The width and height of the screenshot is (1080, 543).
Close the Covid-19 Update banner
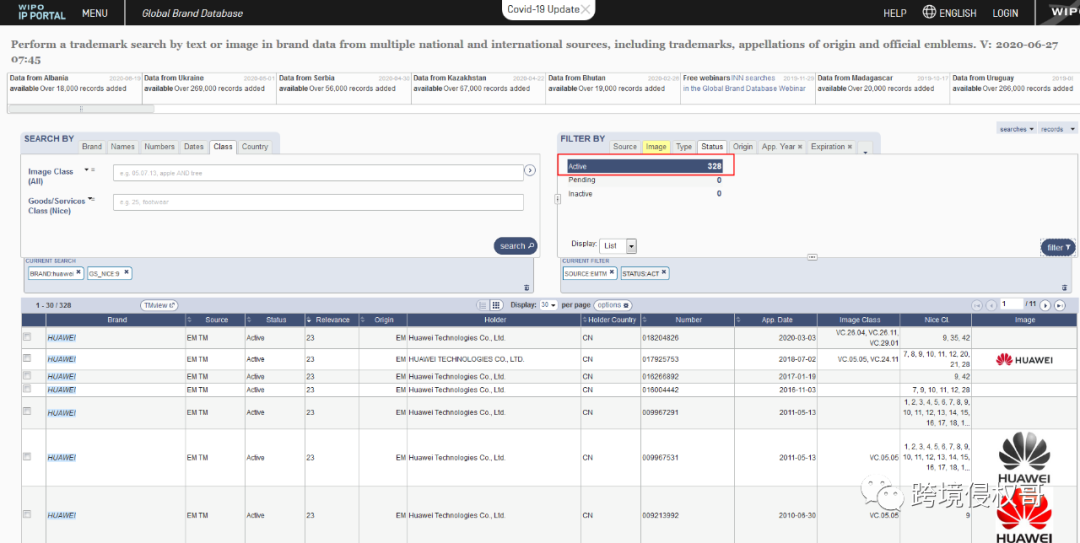585,9
